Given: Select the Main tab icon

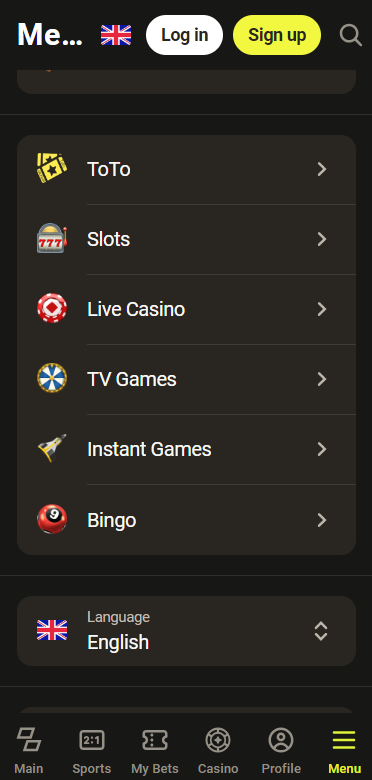Looking at the screenshot, I should tap(28, 740).
